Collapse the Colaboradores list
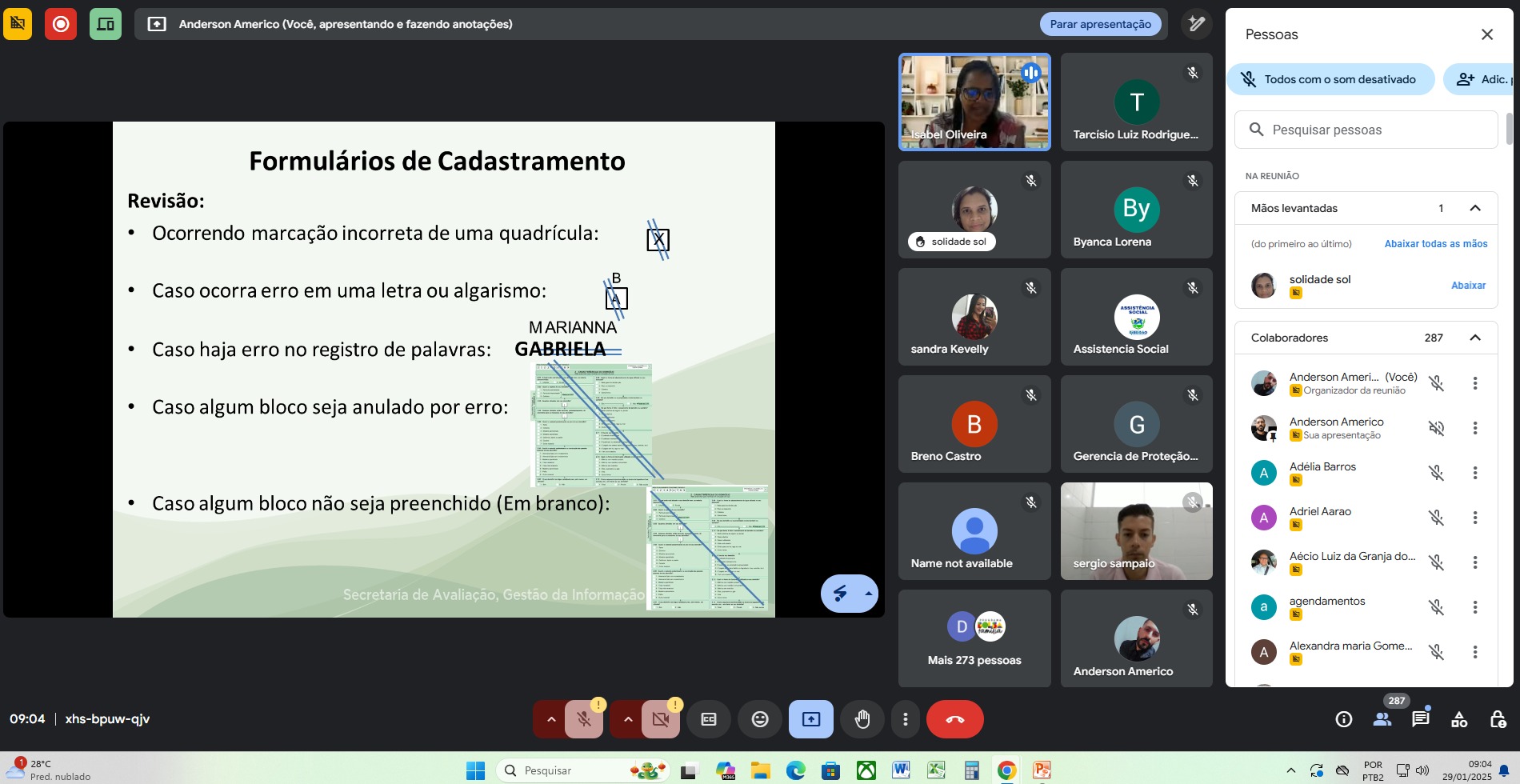Viewport: 1520px width, 784px height. click(1475, 338)
